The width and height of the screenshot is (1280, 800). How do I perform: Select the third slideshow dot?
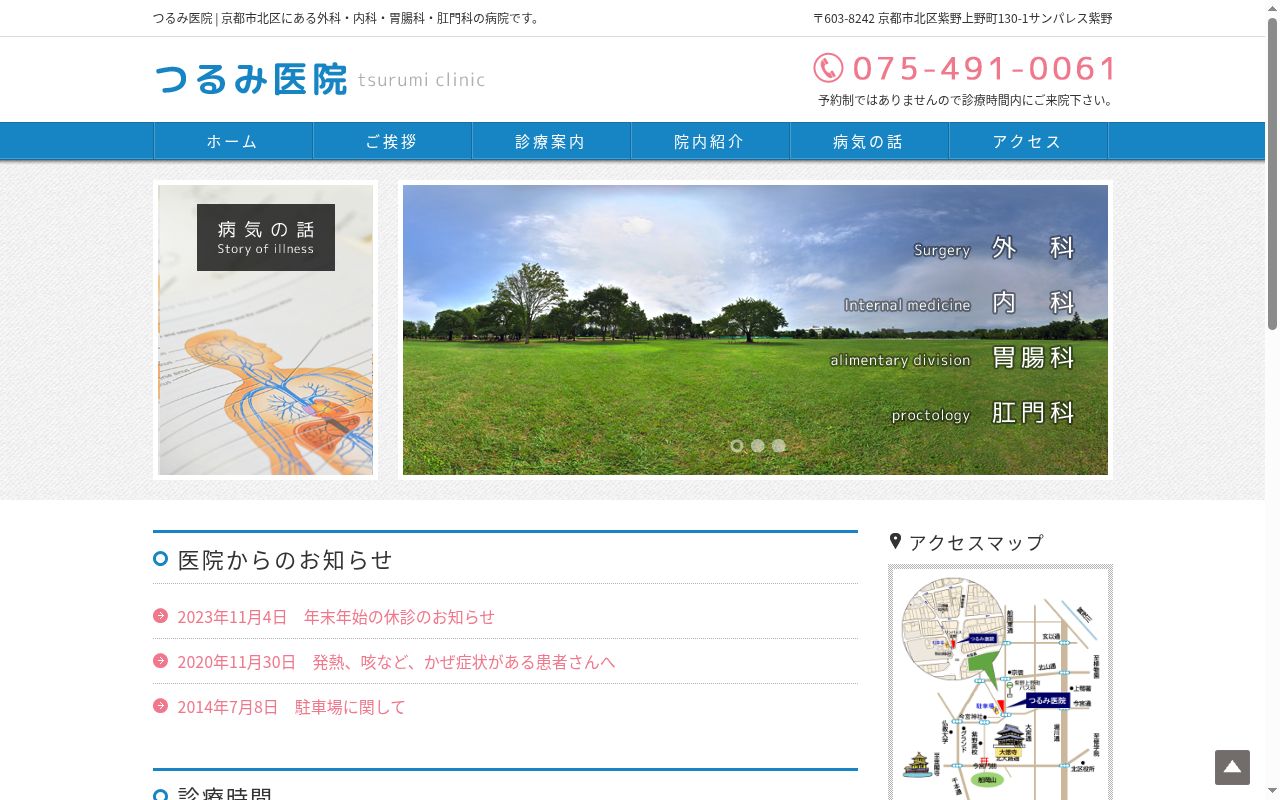click(779, 446)
